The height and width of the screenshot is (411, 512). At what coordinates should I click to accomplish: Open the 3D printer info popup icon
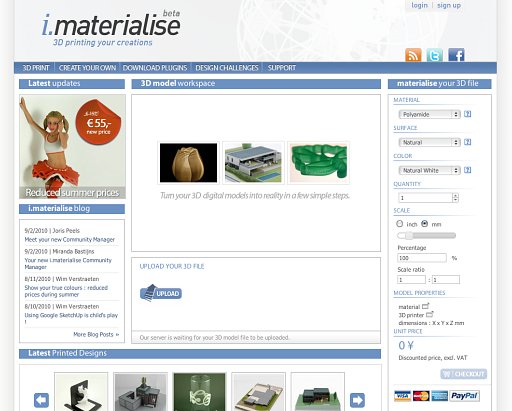[x=430, y=314]
